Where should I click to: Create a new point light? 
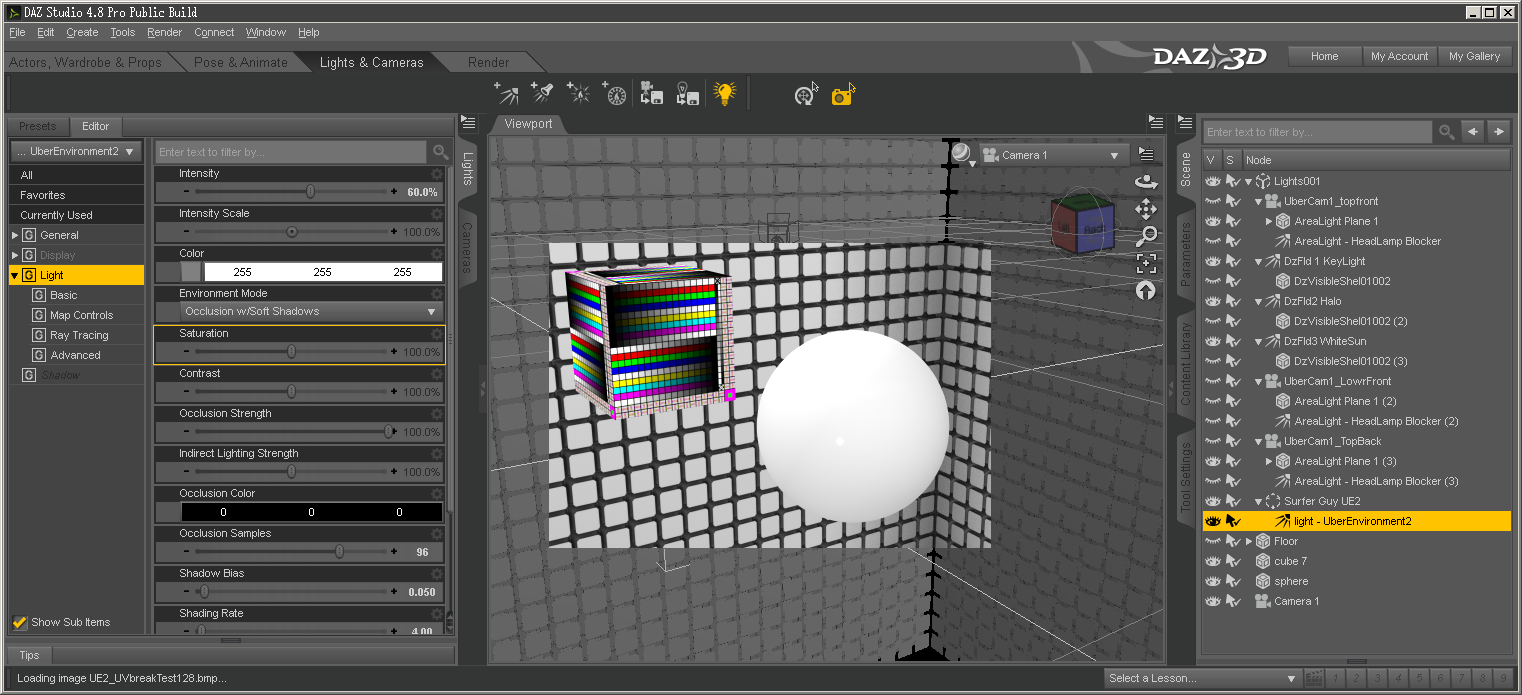(578, 94)
